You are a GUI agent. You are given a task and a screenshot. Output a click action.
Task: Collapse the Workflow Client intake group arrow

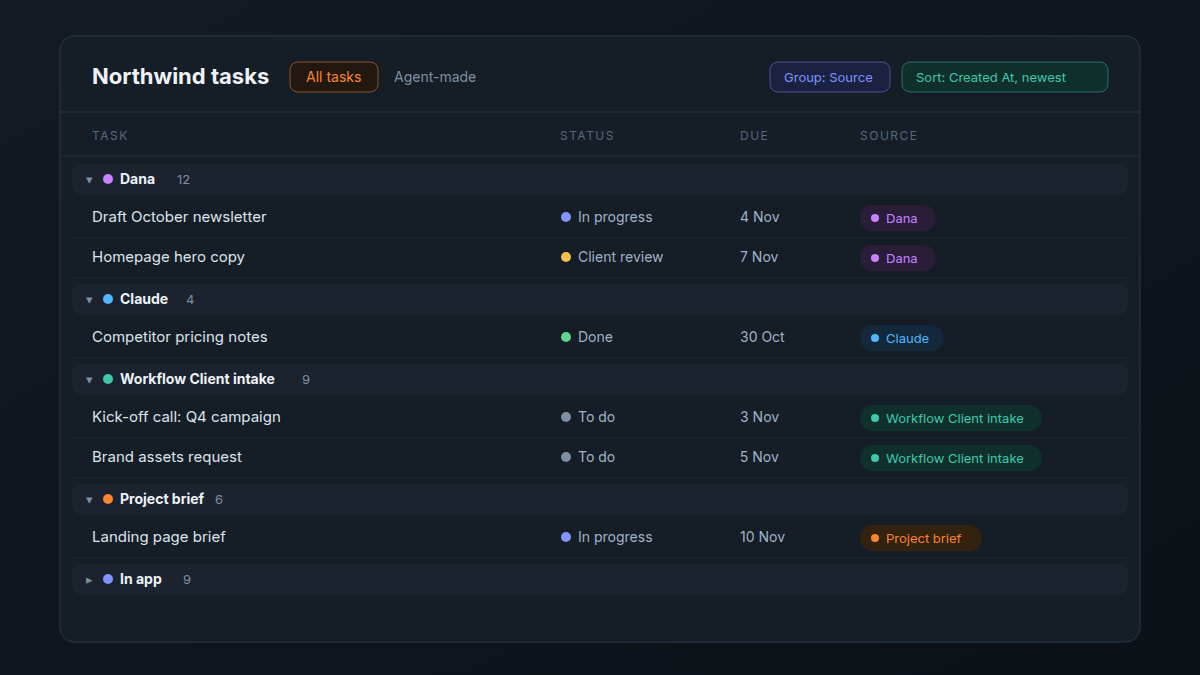[x=89, y=380]
